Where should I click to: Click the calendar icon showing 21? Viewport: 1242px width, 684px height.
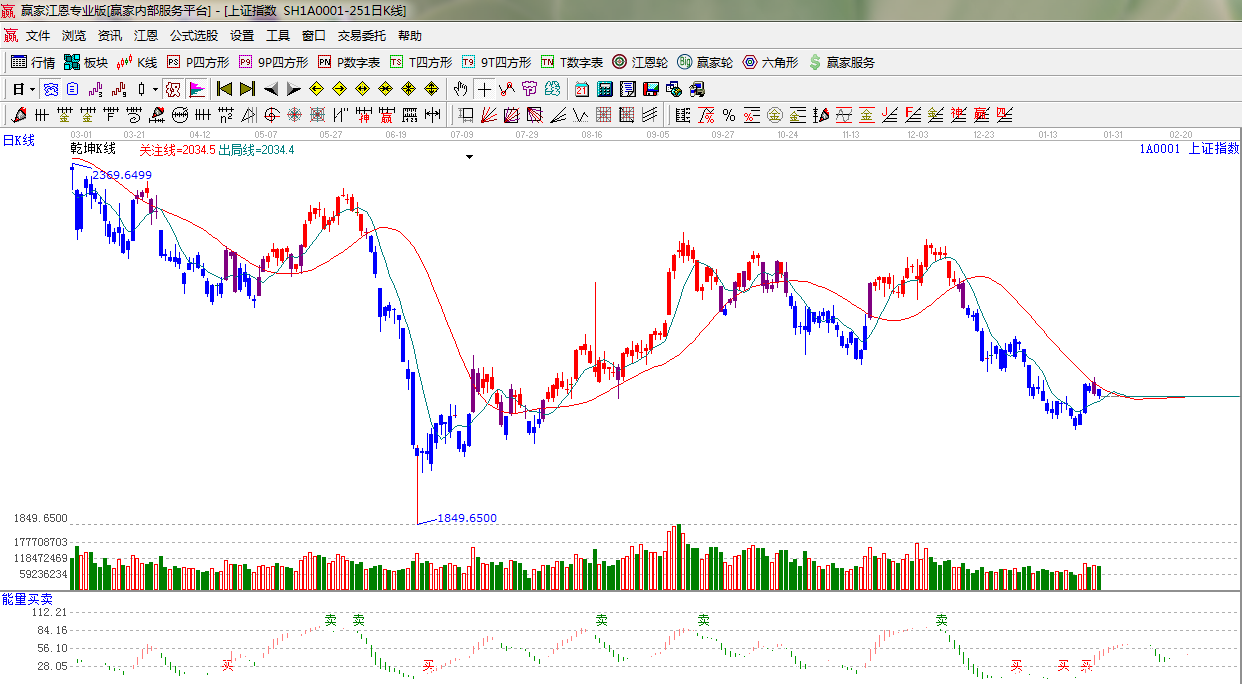[x=580, y=89]
